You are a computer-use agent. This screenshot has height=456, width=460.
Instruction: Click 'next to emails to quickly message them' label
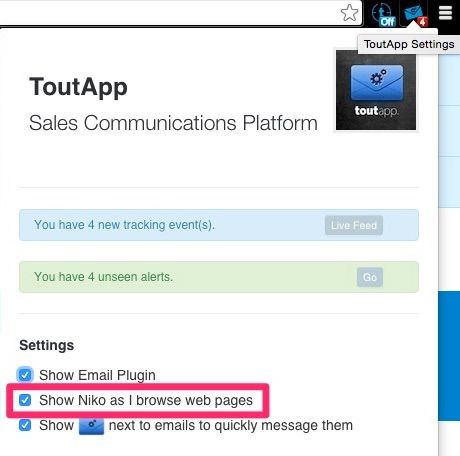tap(231, 426)
